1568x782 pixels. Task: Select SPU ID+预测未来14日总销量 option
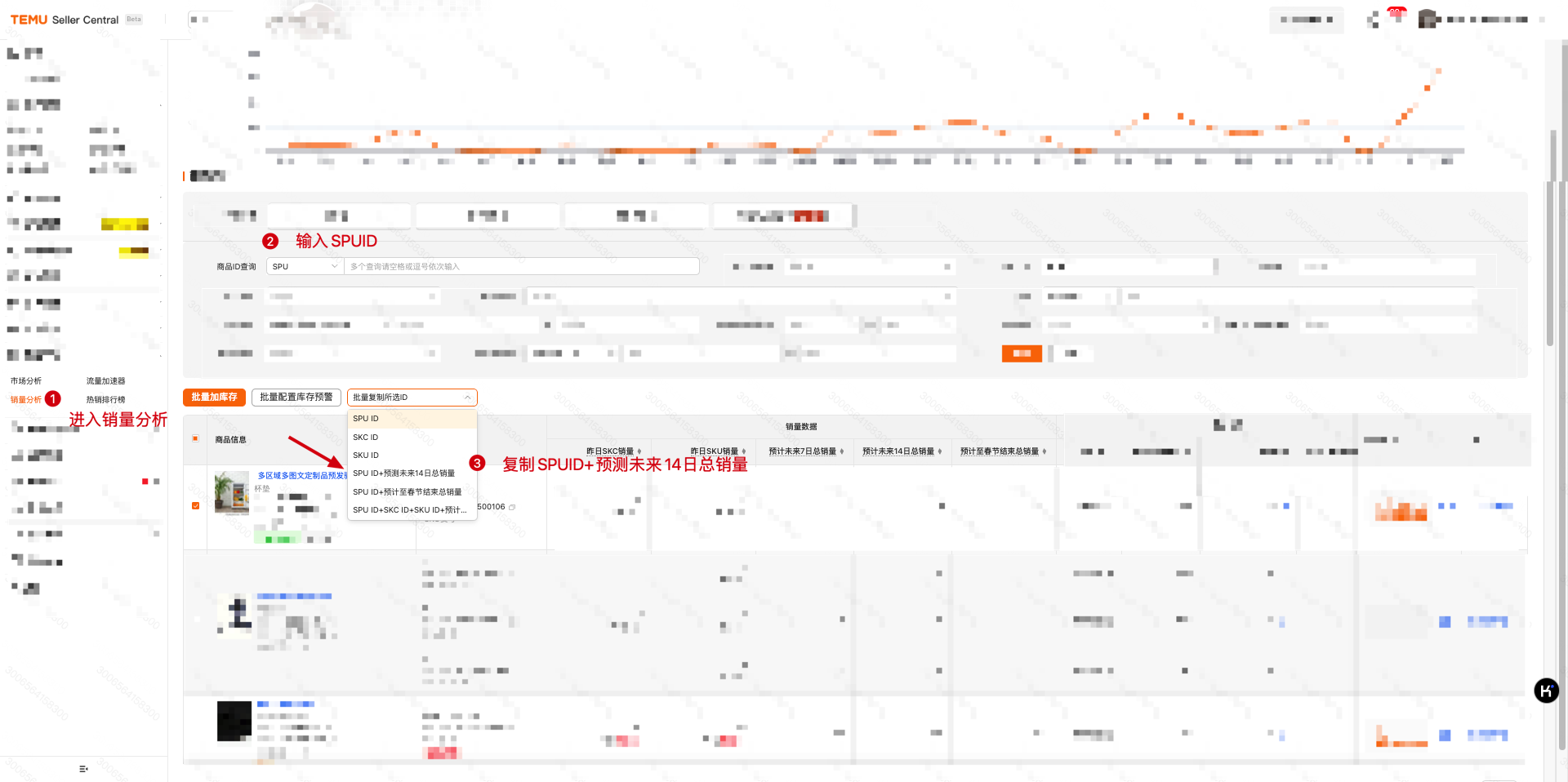pyautogui.click(x=403, y=473)
